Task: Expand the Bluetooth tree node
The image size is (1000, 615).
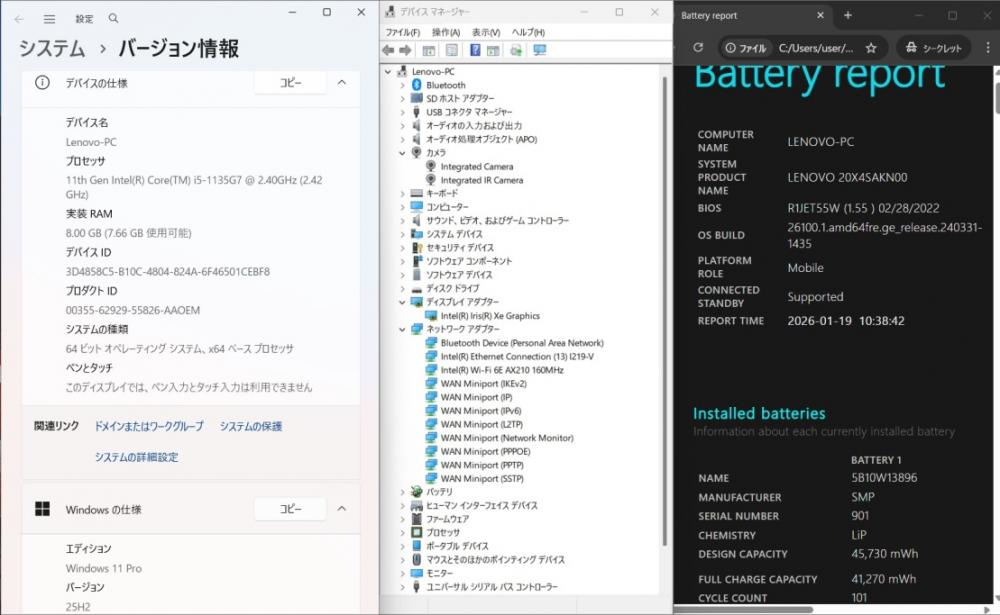Action: 403,85
